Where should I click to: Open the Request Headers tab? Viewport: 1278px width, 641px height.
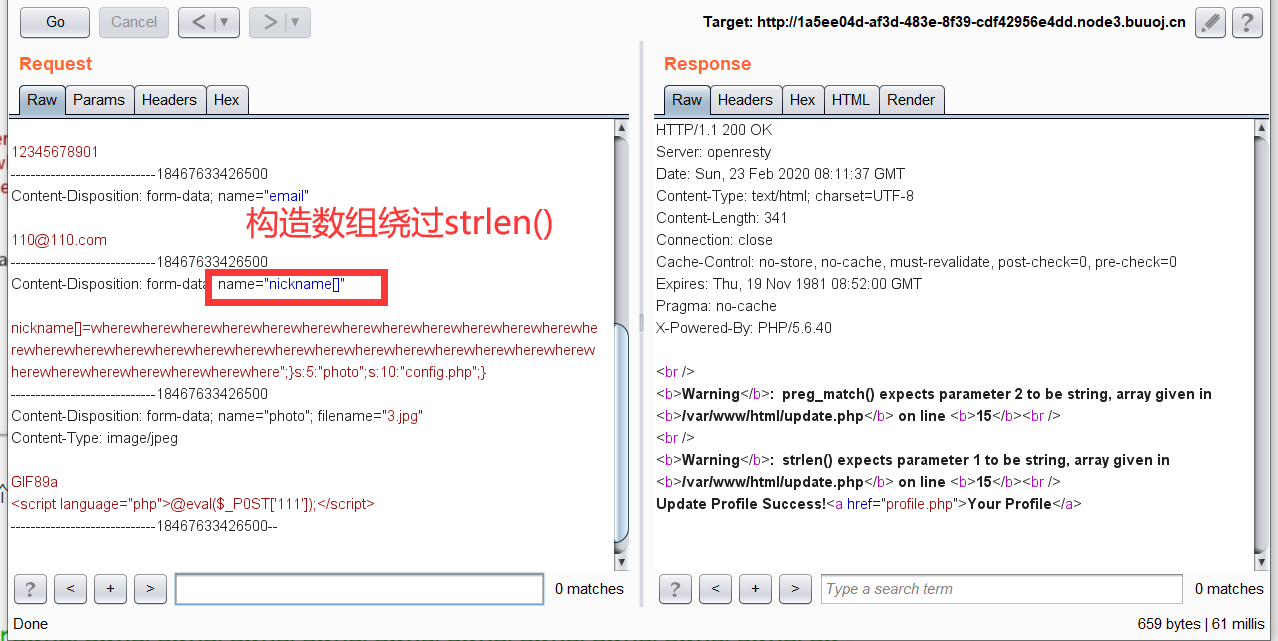169,100
